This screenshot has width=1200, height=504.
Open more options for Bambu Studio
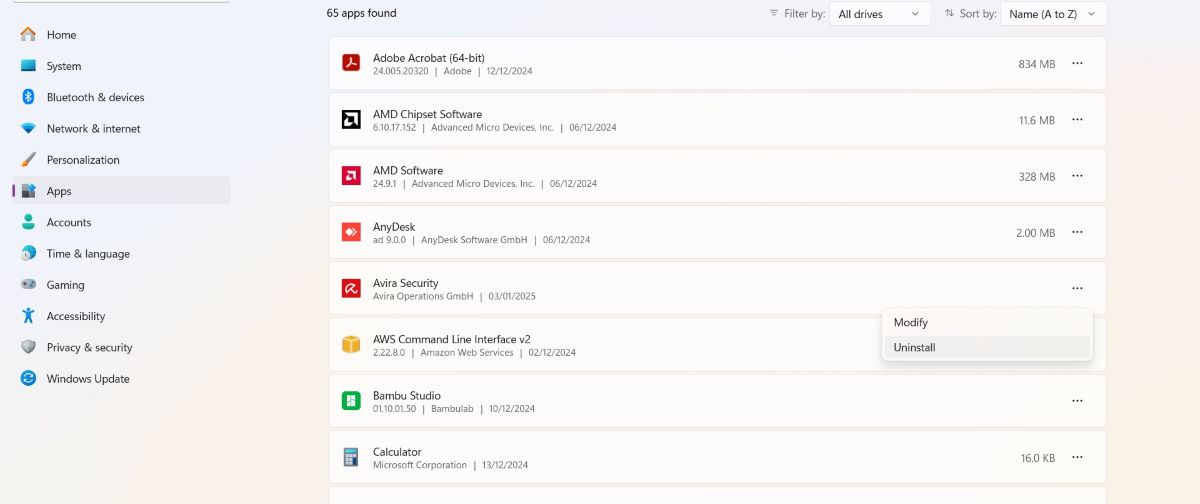coord(1077,401)
